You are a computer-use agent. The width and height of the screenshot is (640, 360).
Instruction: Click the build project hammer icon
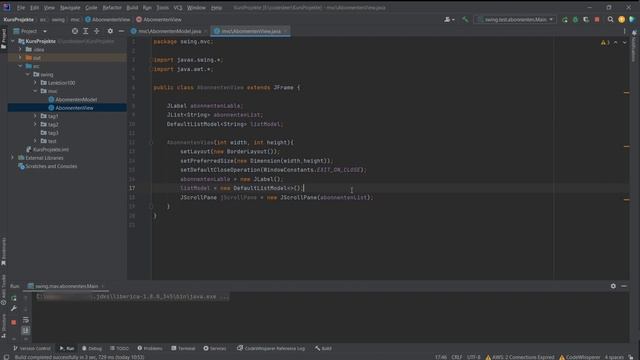pyautogui.click(x=465, y=19)
